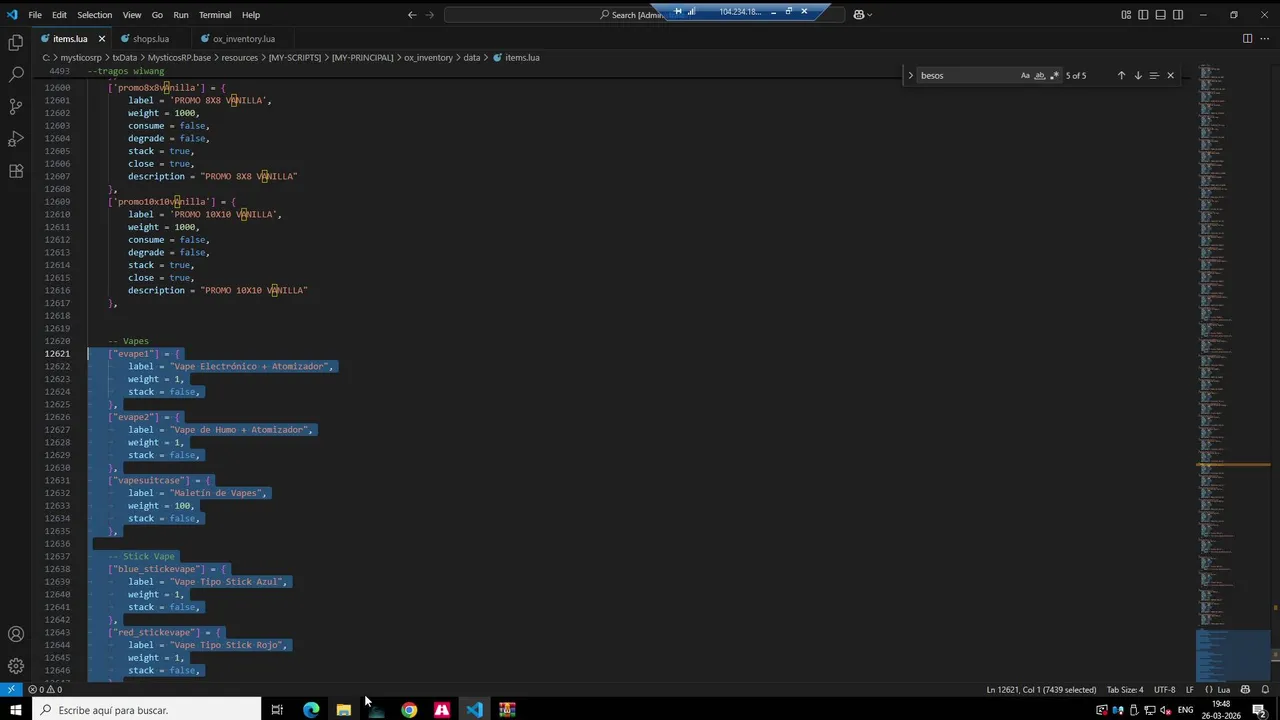
Task: Go forward with the navigation arrow
Action: tap(430, 15)
